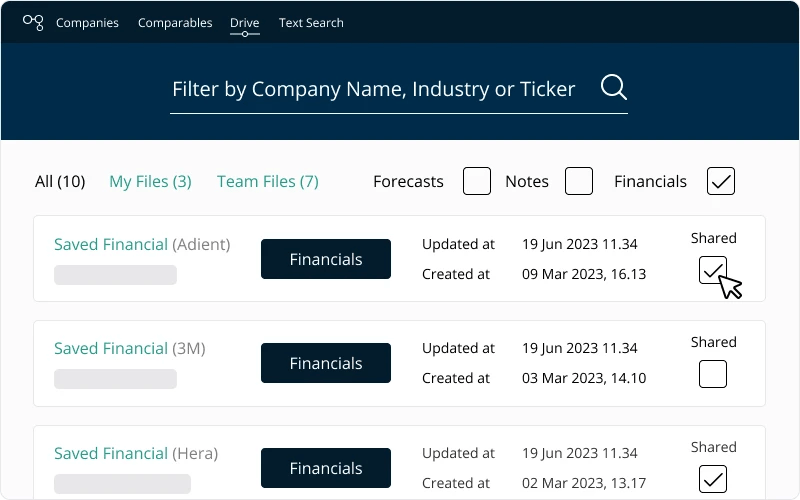Click the app logo icon in the navbar
This screenshot has height=500, width=800.
[x=33, y=22]
